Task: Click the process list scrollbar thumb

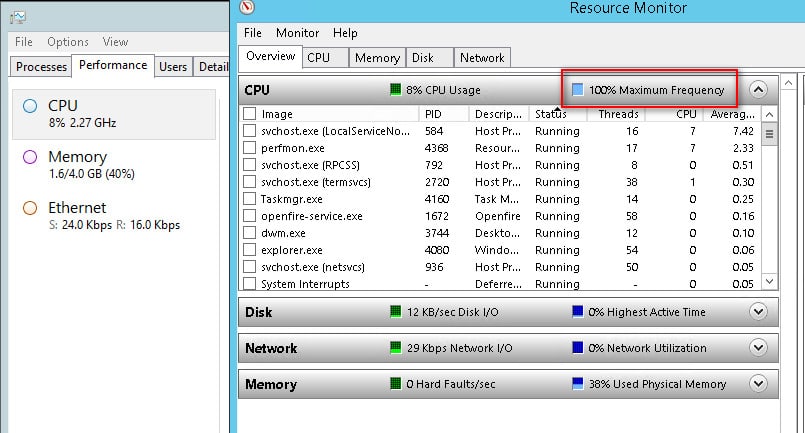Action: pyautogui.click(x=769, y=134)
